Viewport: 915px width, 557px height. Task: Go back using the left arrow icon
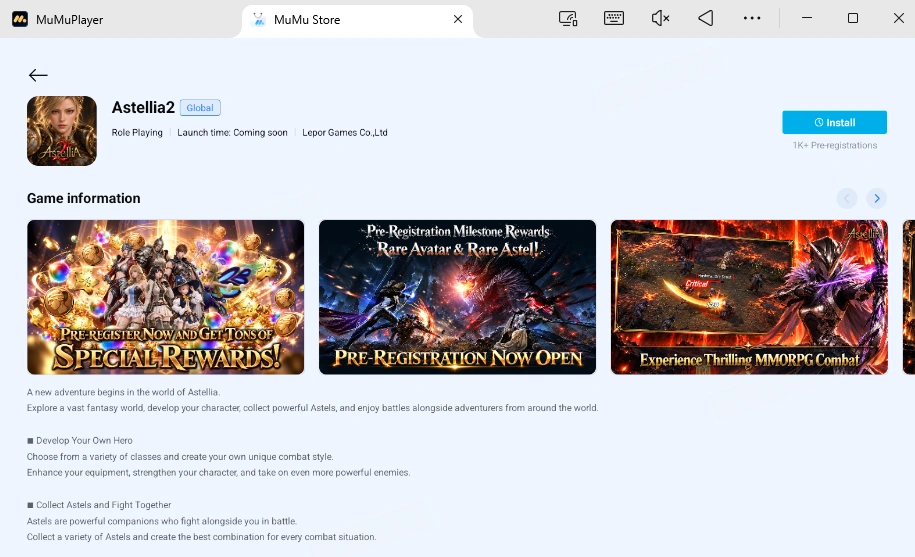coord(38,75)
